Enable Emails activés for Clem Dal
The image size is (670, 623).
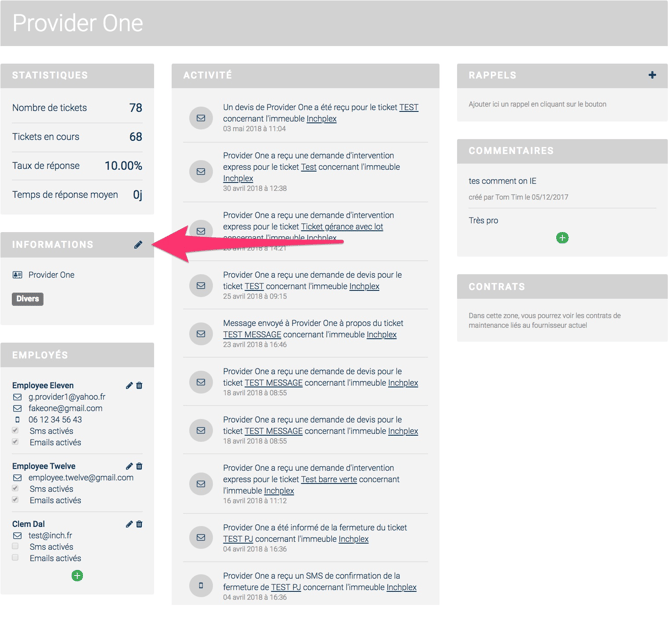click(16, 558)
